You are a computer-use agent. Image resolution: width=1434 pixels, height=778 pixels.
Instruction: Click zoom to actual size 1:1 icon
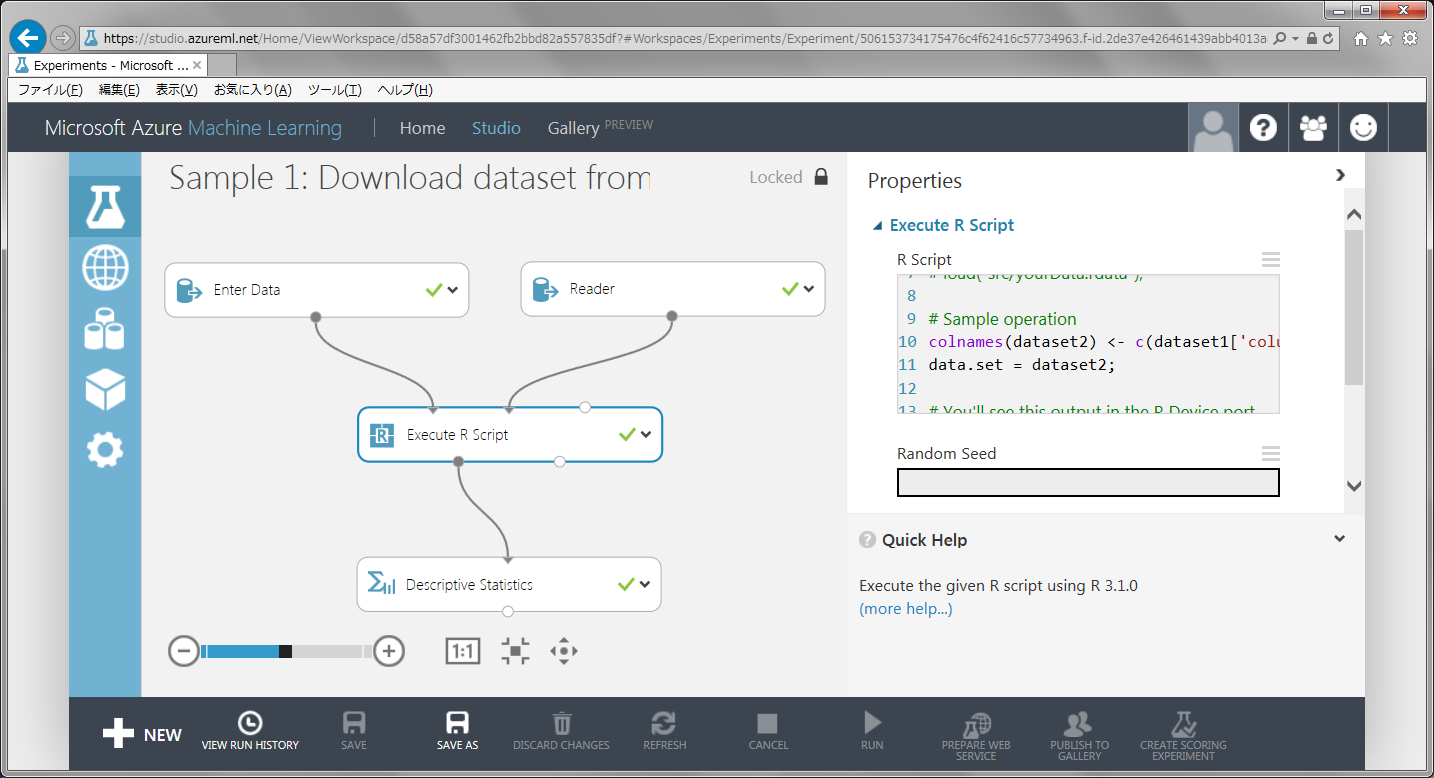pyautogui.click(x=462, y=652)
